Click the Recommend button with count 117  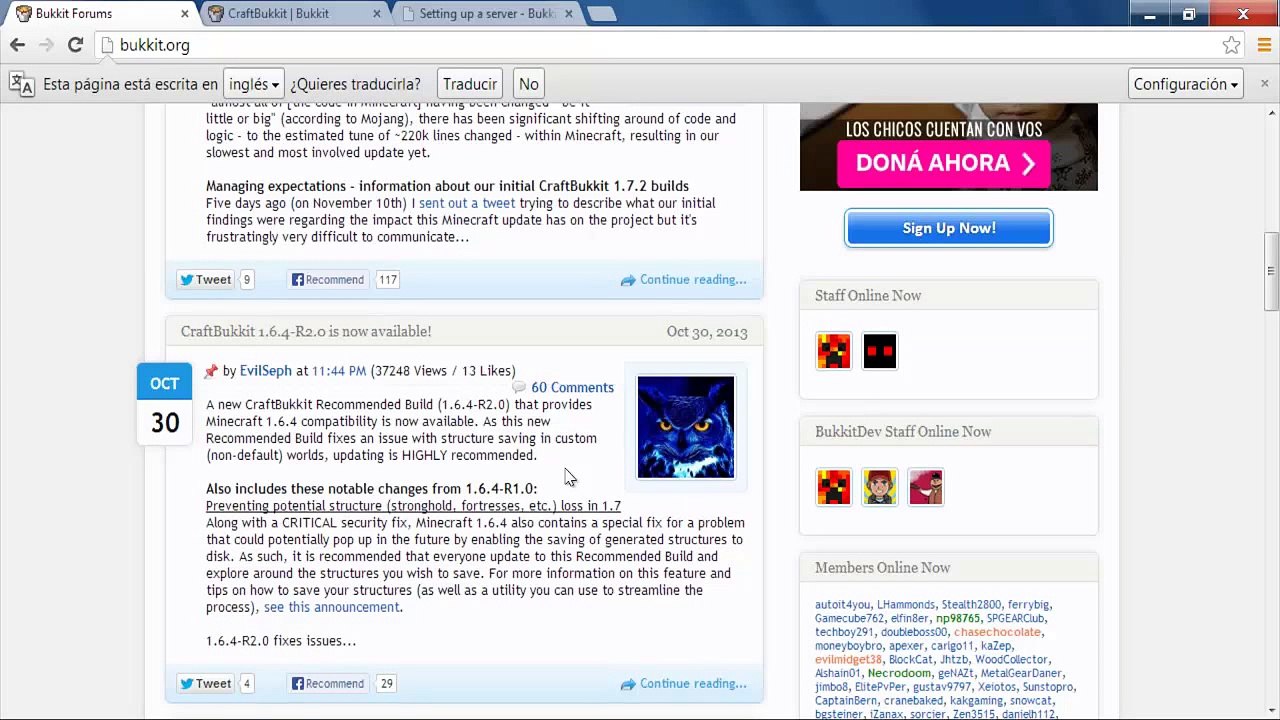click(328, 280)
